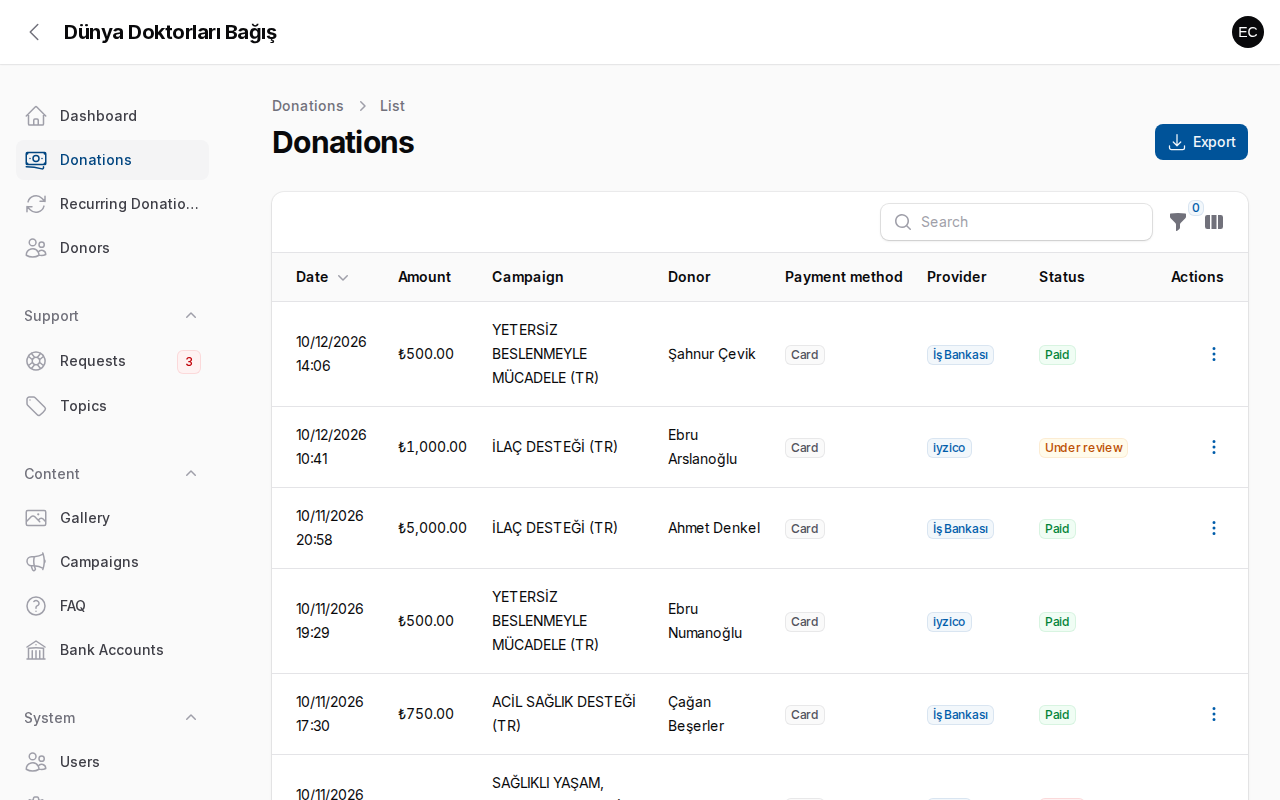Click the Topics tag icon
The width and height of the screenshot is (1280, 800).
coord(36,406)
